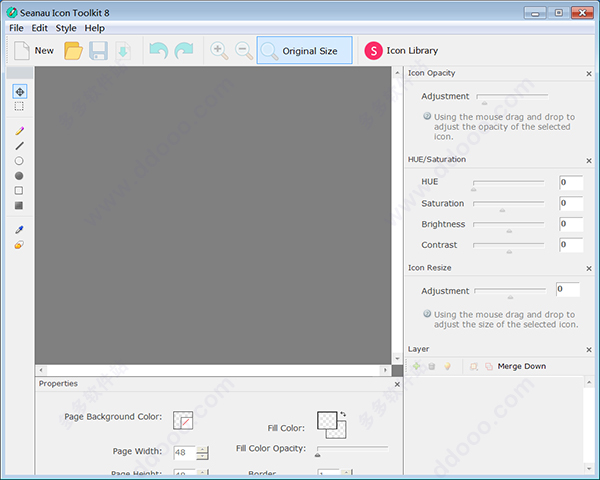Undo the last action
The width and height of the screenshot is (600, 480).
159,51
